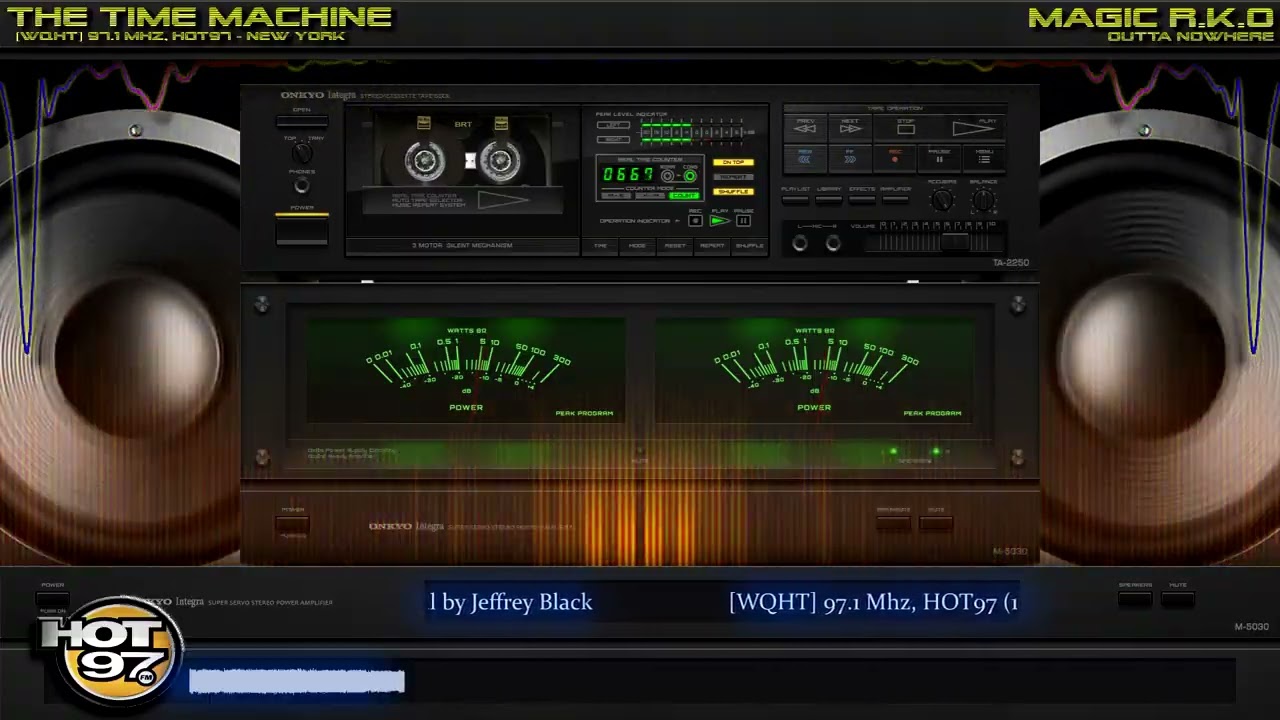This screenshot has width=1280, height=720.
Task: Click the SPEAKERS button on M-5030 bar
Action: click(1135, 599)
